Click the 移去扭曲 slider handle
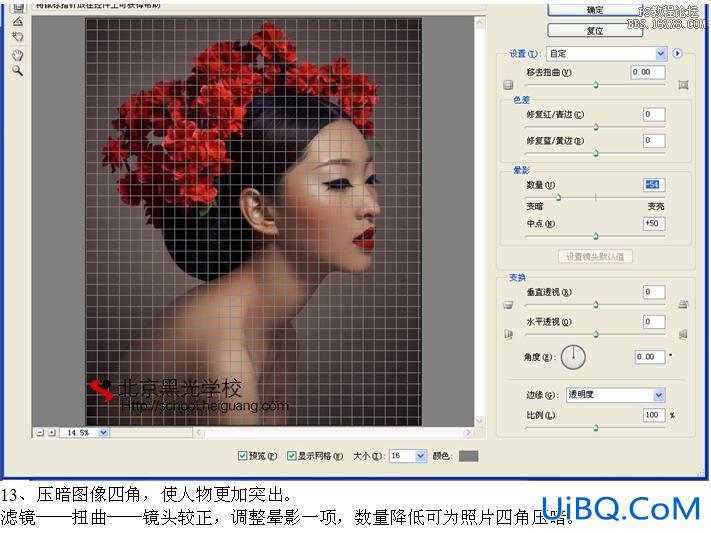The height and width of the screenshot is (533, 711). point(596,85)
